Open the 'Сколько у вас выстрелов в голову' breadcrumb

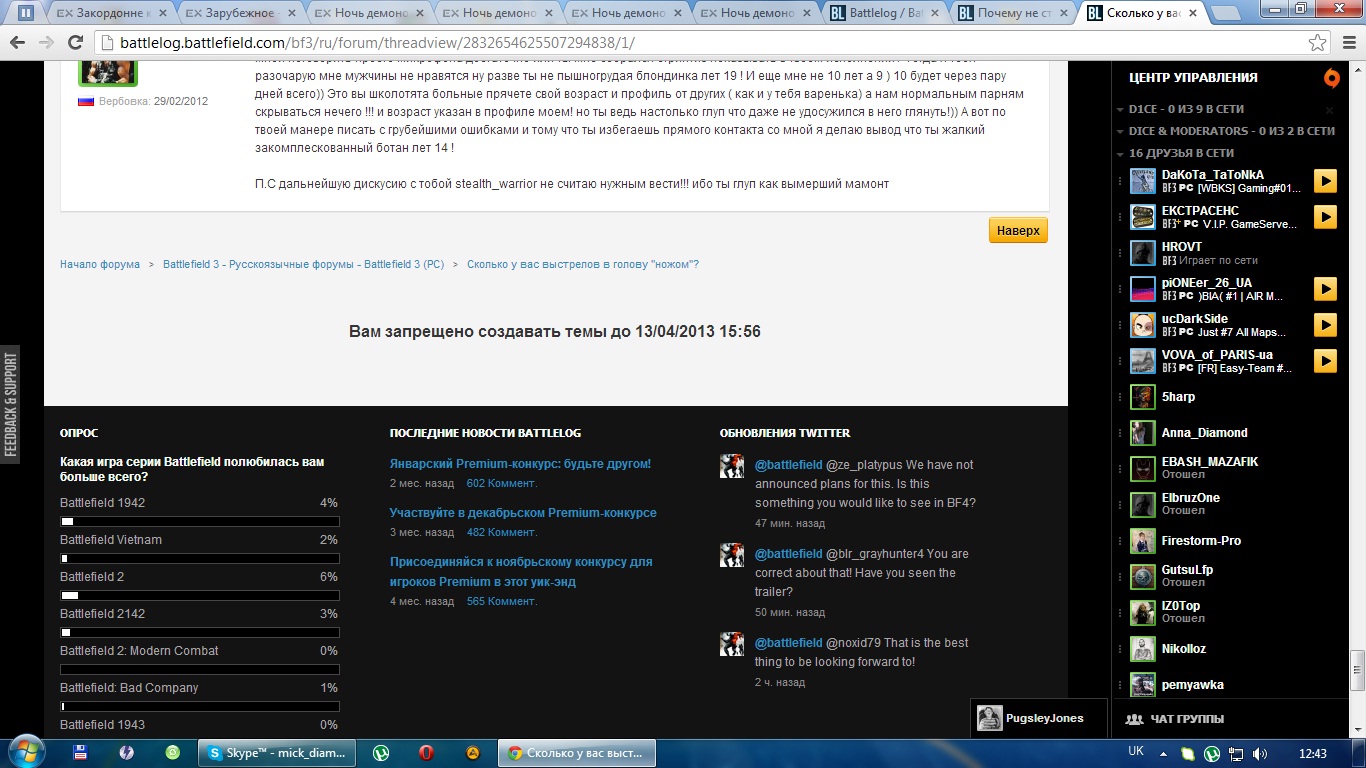coord(583,265)
